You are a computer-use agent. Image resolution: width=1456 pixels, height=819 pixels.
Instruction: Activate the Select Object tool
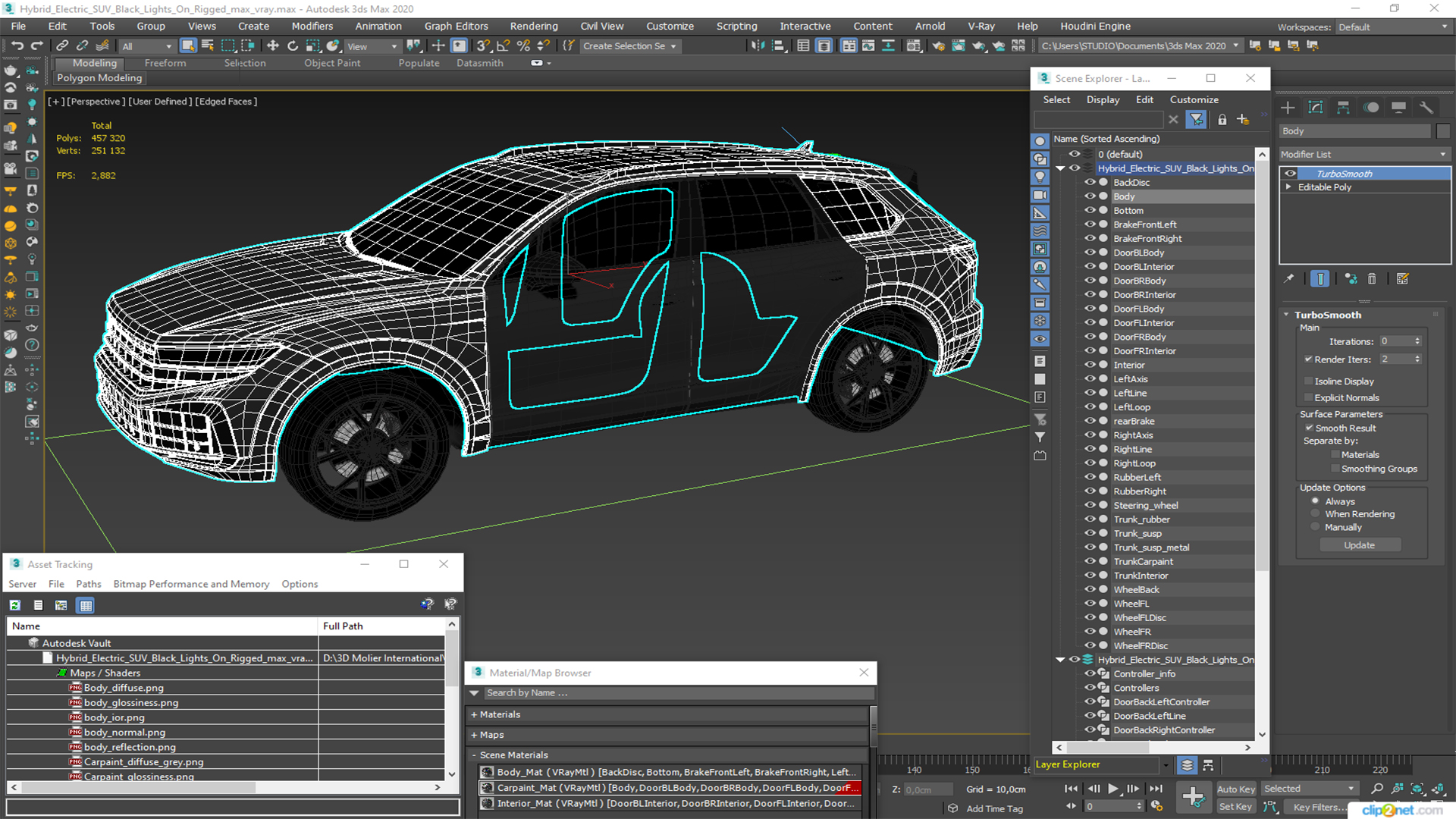188,46
